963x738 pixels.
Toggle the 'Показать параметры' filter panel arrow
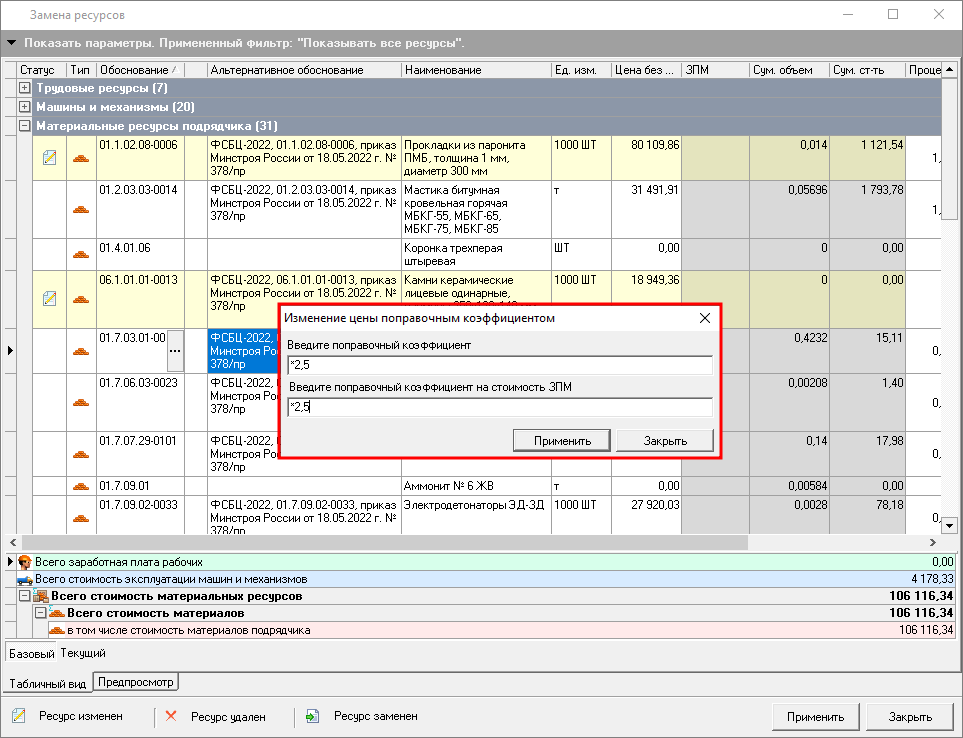(11, 43)
